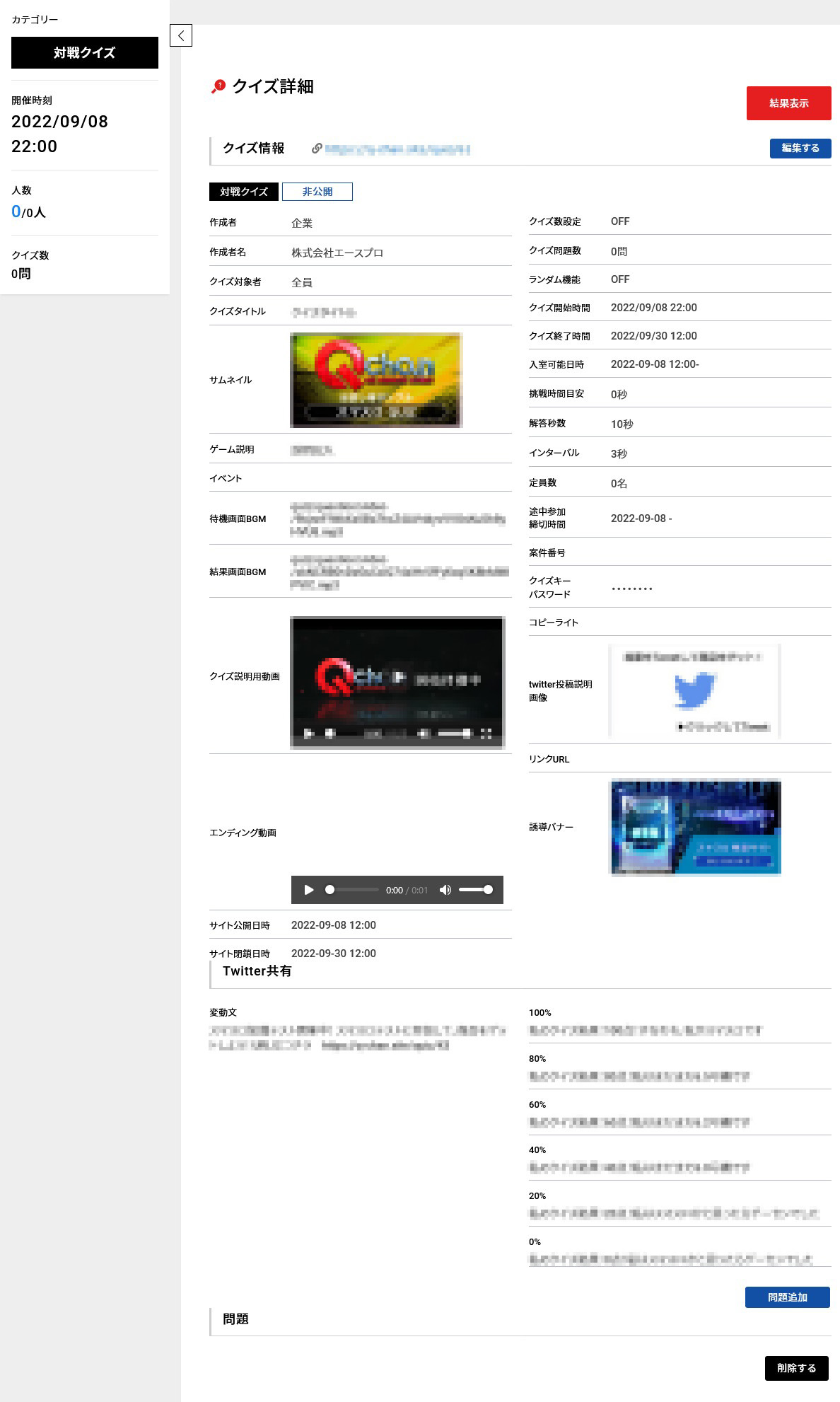Click the 対戦クイズ black tag
The width and height of the screenshot is (840, 1402).
pos(244,192)
